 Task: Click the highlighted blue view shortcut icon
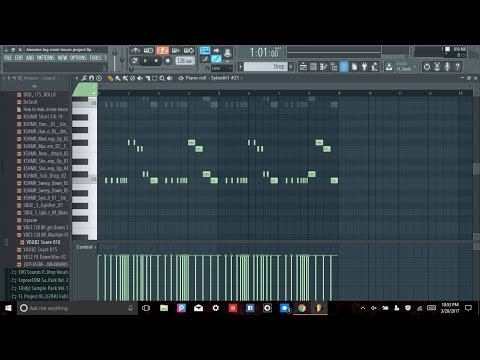click(x=344, y=67)
